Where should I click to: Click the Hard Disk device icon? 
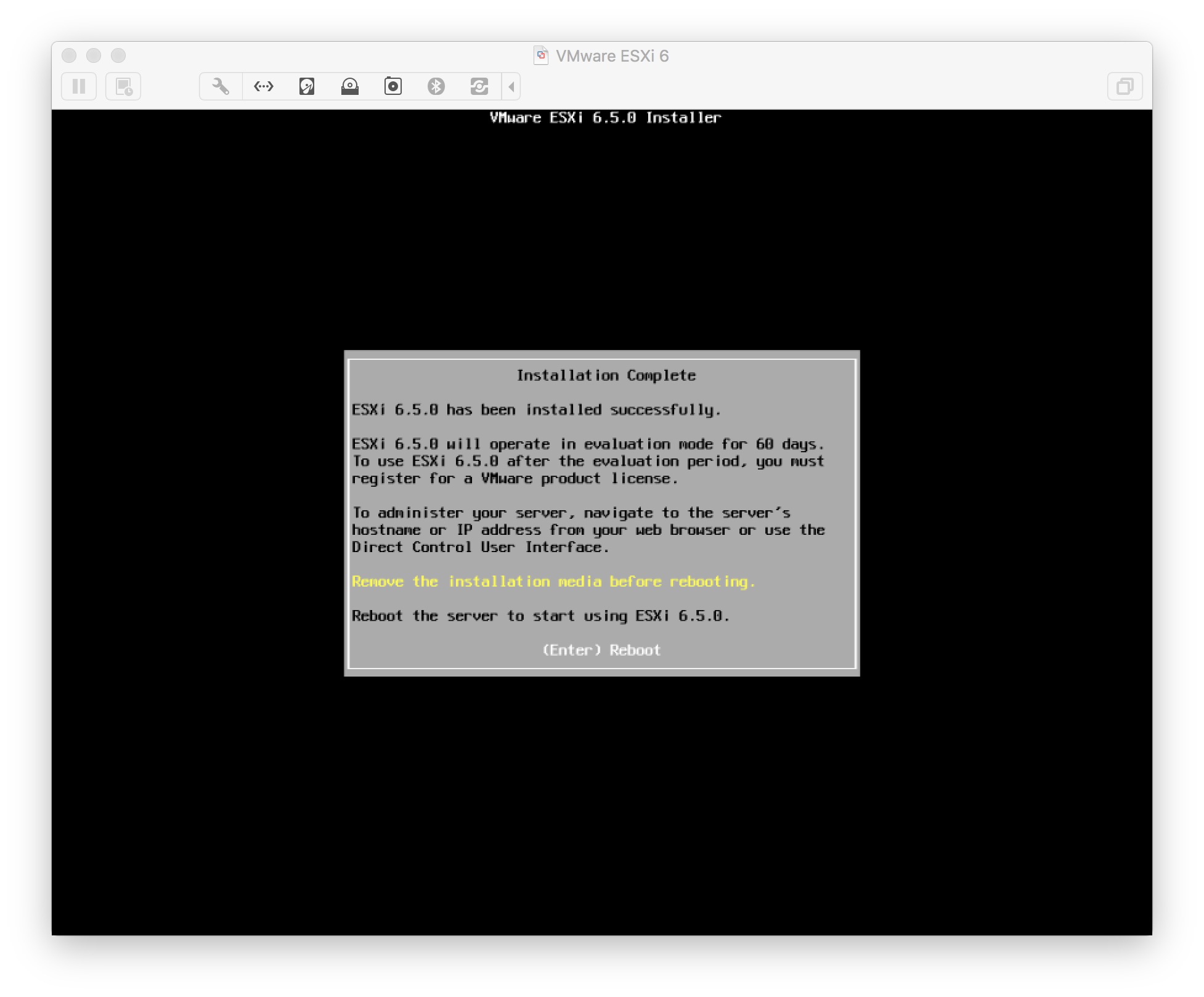(307, 86)
